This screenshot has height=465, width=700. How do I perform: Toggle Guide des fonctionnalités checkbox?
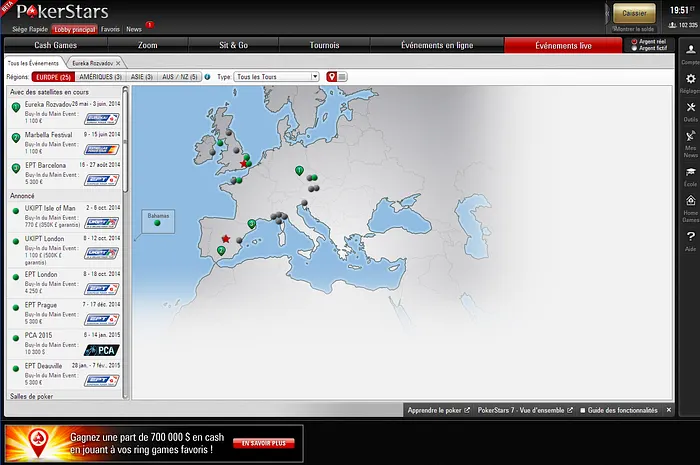[583, 410]
